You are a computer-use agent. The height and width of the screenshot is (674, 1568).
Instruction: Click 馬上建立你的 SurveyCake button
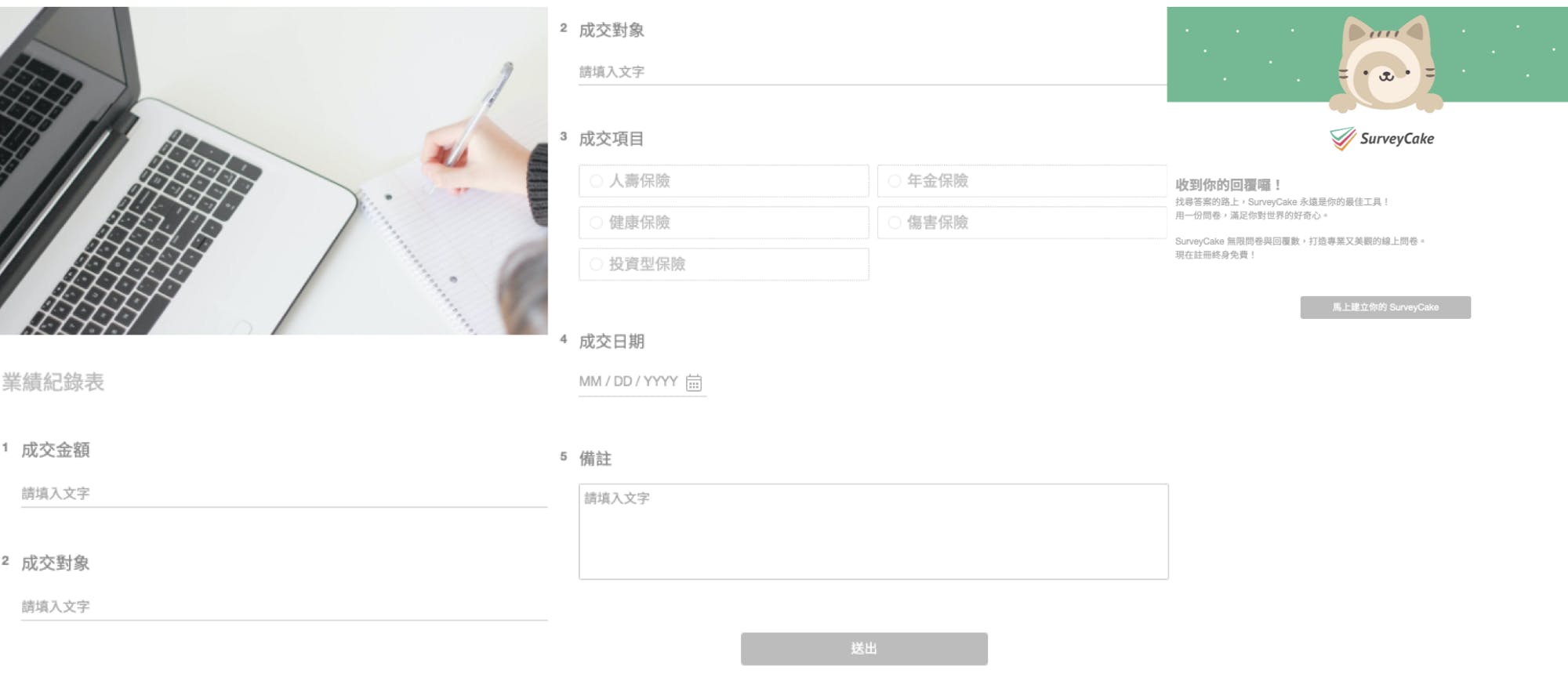click(1385, 307)
